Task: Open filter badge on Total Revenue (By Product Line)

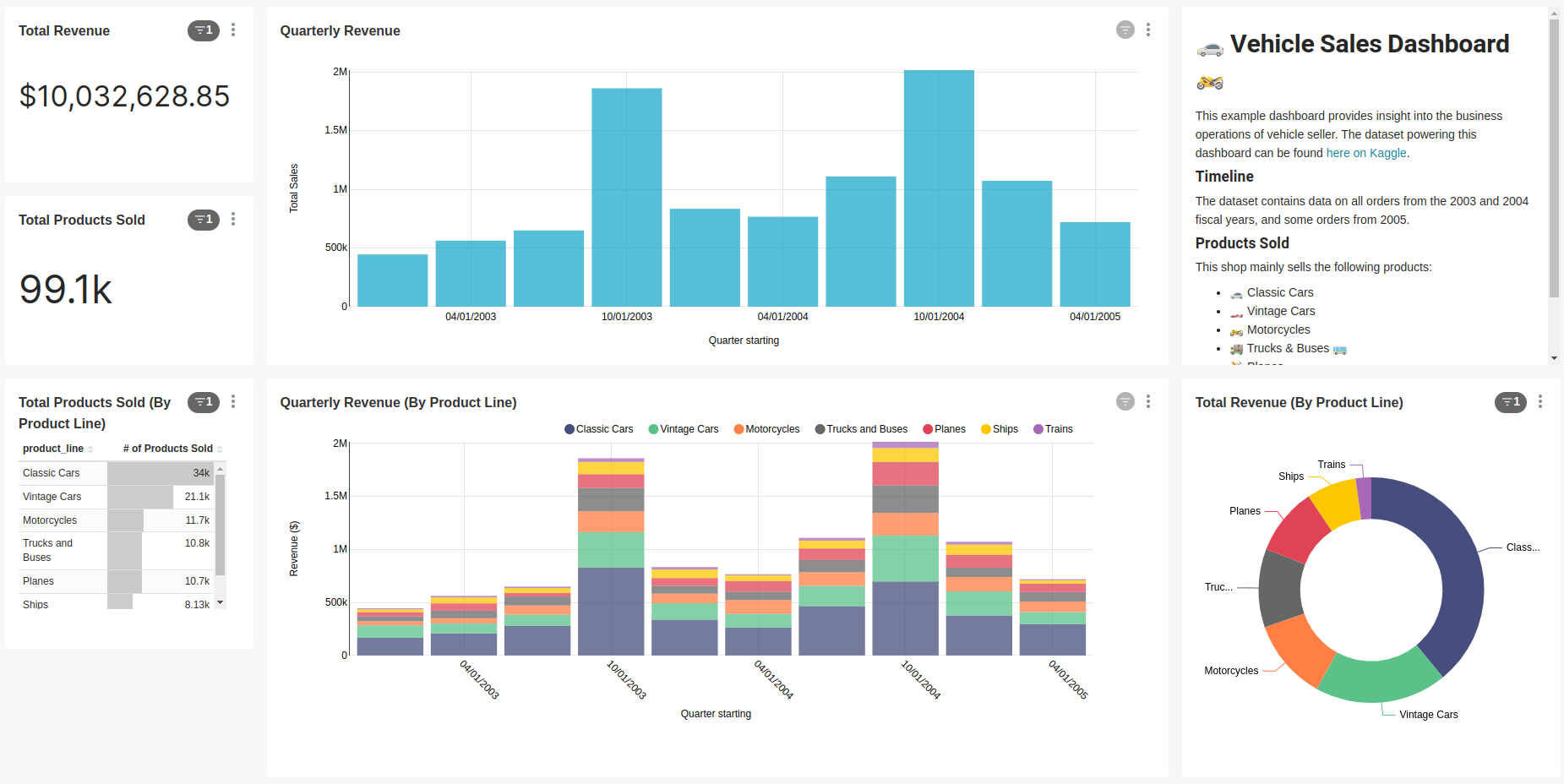Action: (x=1511, y=402)
